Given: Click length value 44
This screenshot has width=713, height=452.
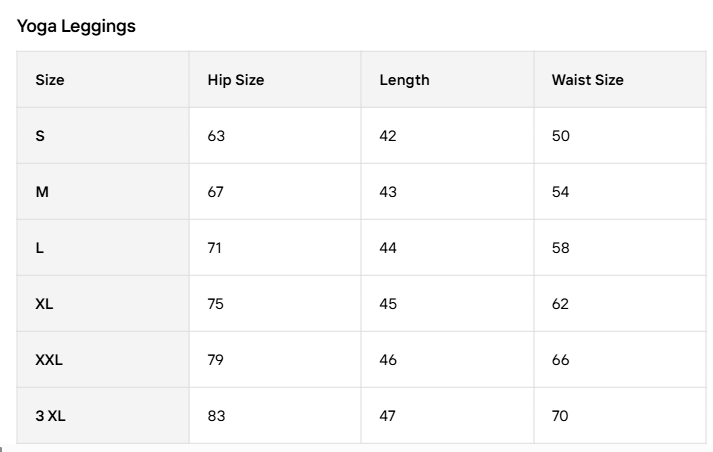Looking at the screenshot, I should click(x=388, y=248).
